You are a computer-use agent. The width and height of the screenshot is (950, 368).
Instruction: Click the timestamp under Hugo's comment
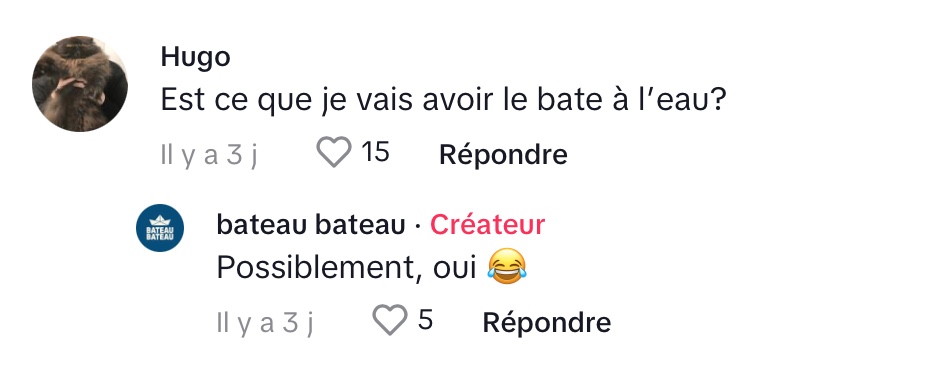pyautogui.click(x=209, y=155)
